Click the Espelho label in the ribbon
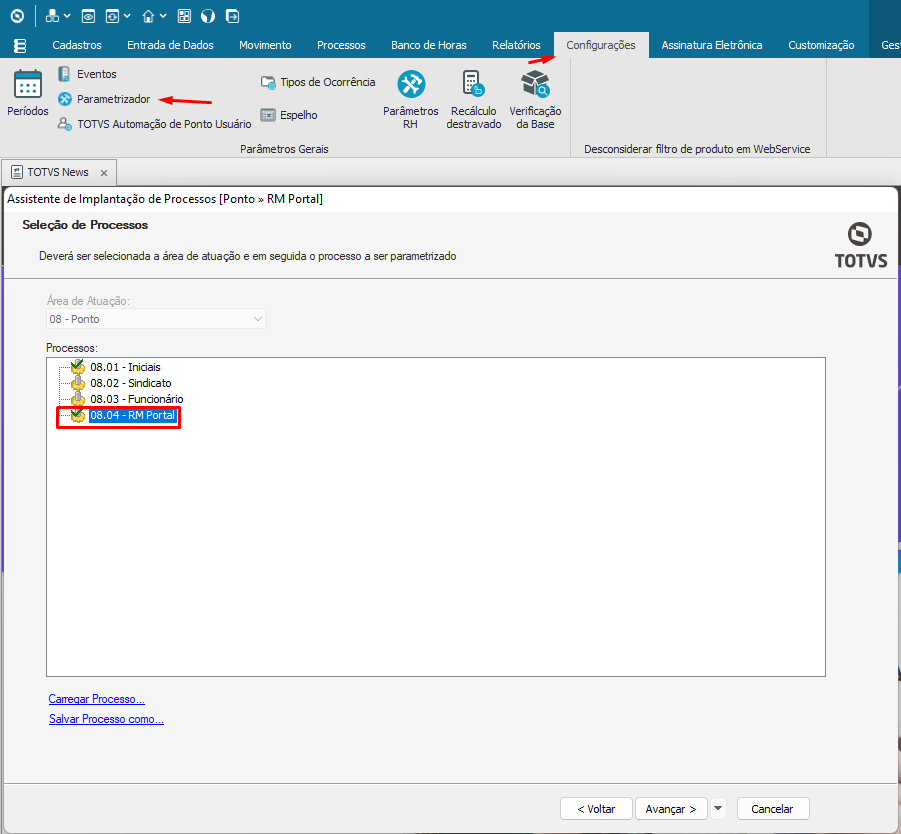This screenshot has height=834, width=901. [x=298, y=115]
